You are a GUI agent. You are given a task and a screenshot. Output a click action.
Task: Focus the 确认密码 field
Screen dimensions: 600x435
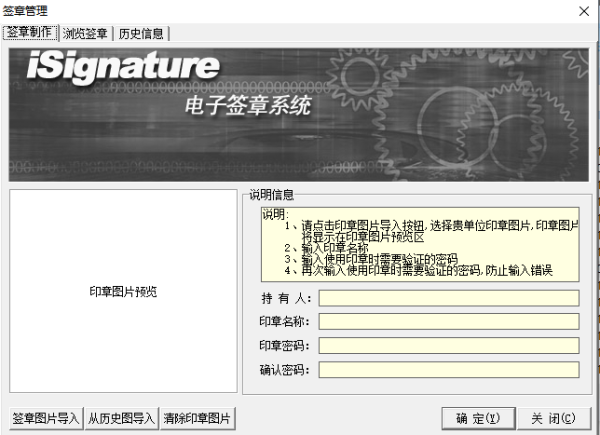[449, 370]
